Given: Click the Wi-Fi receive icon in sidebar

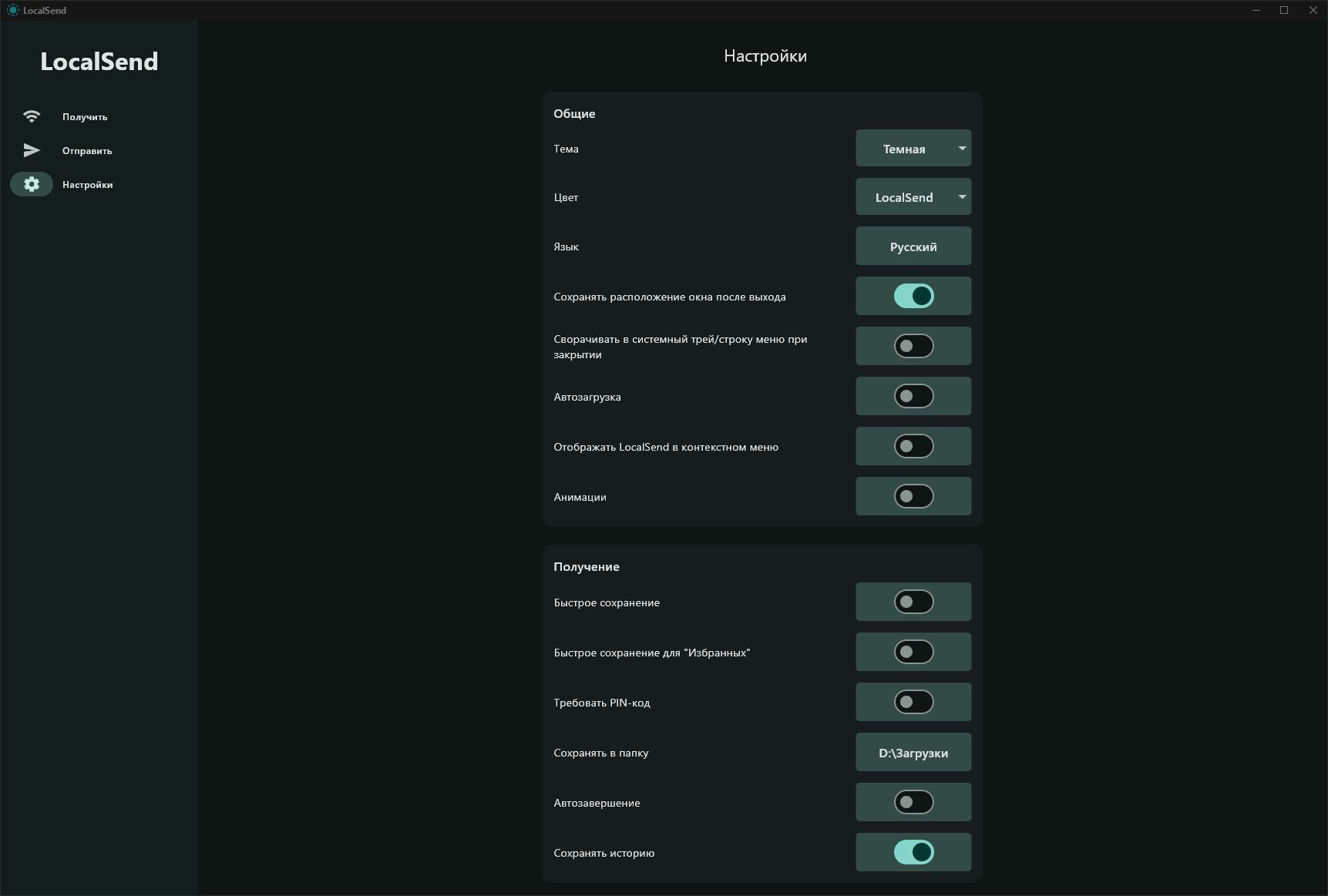Looking at the screenshot, I should tap(32, 116).
